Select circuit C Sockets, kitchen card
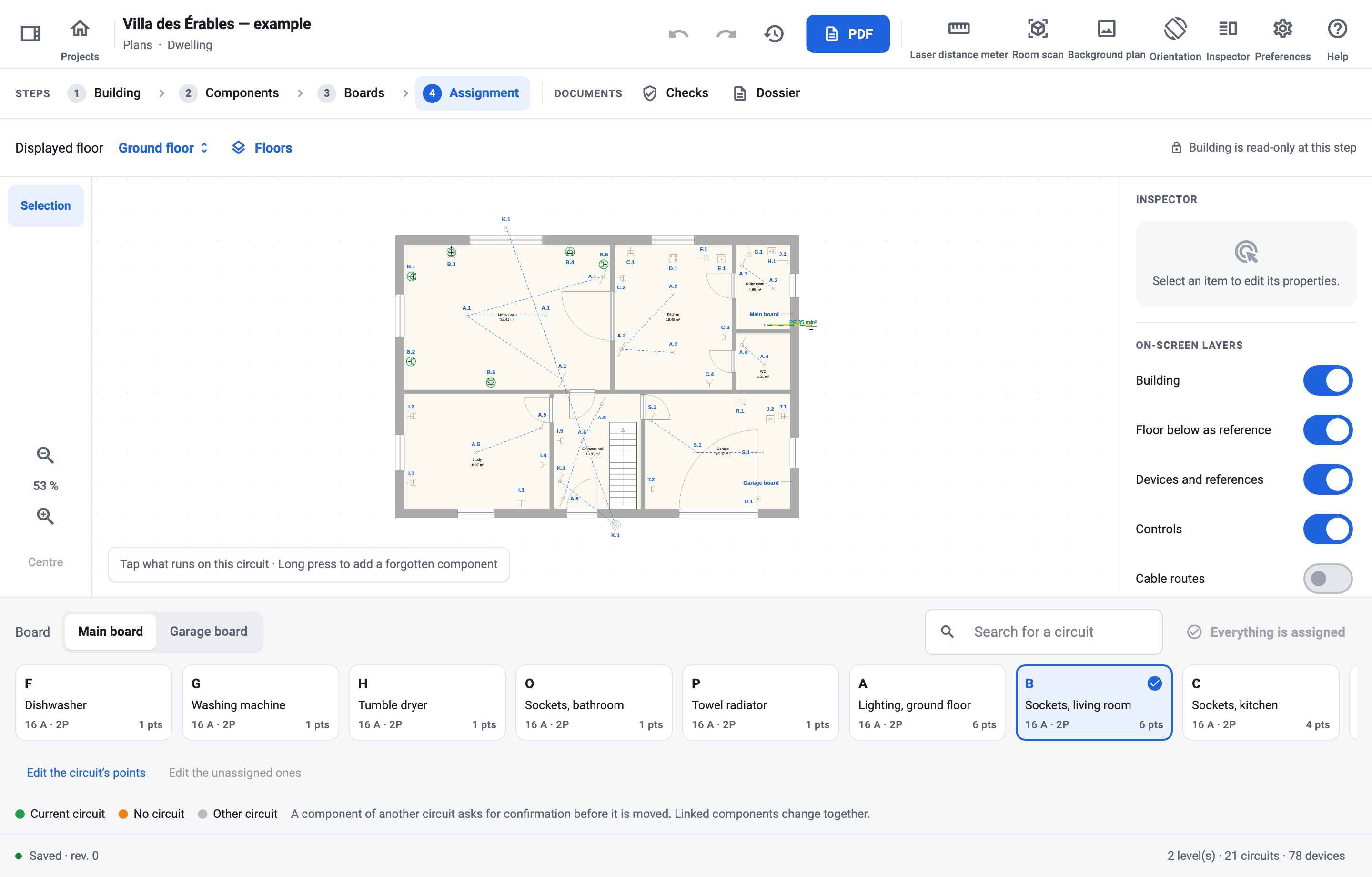Viewport: 1372px width, 877px height. pyautogui.click(x=1261, y=702)
